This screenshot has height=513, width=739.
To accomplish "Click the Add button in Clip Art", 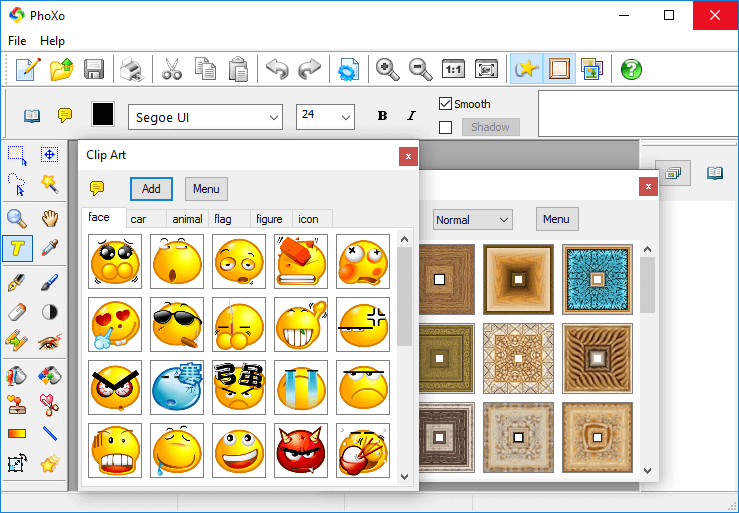I will pos(151,189).
